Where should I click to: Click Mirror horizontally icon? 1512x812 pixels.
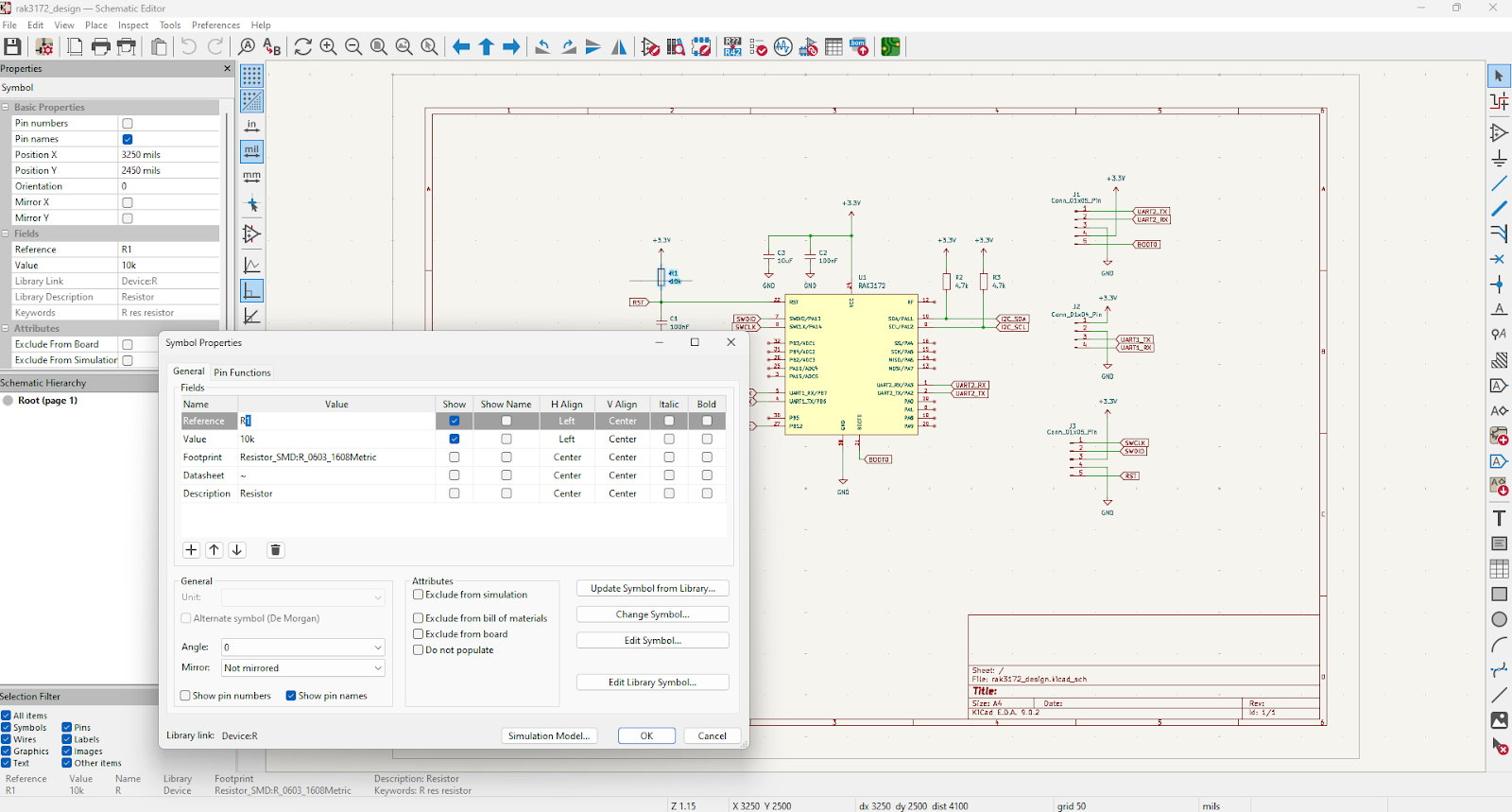click(x=619, y=46)
